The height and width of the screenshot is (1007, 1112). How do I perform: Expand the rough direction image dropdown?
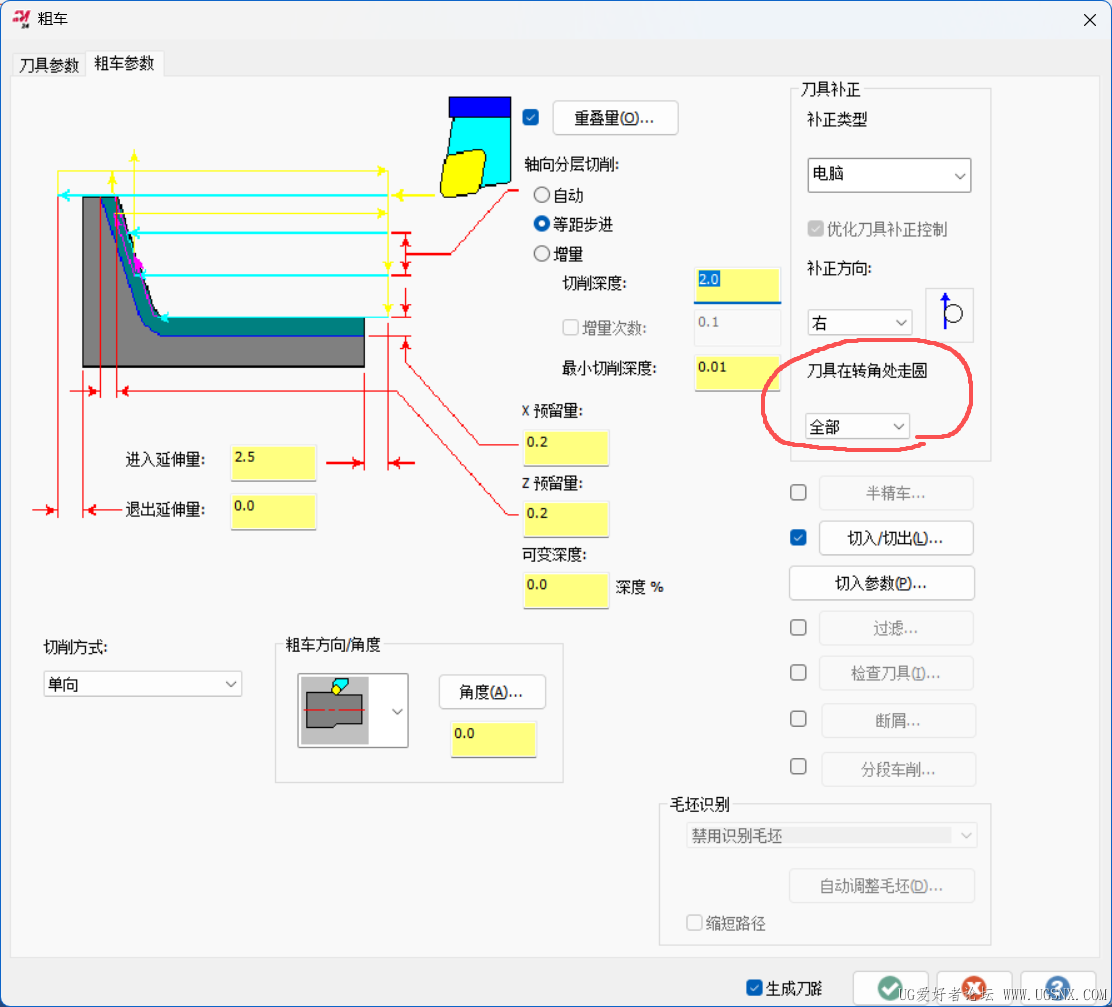pyautogui.click(x=397, y=711)
